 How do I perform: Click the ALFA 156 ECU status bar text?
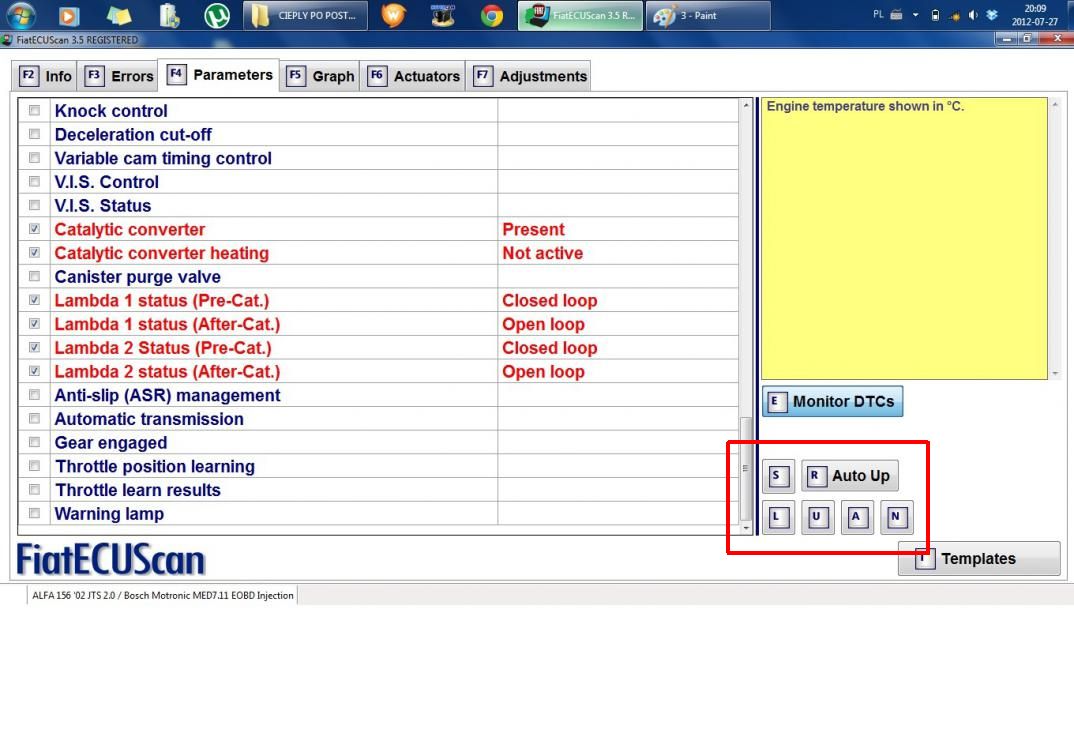point(163,595)
